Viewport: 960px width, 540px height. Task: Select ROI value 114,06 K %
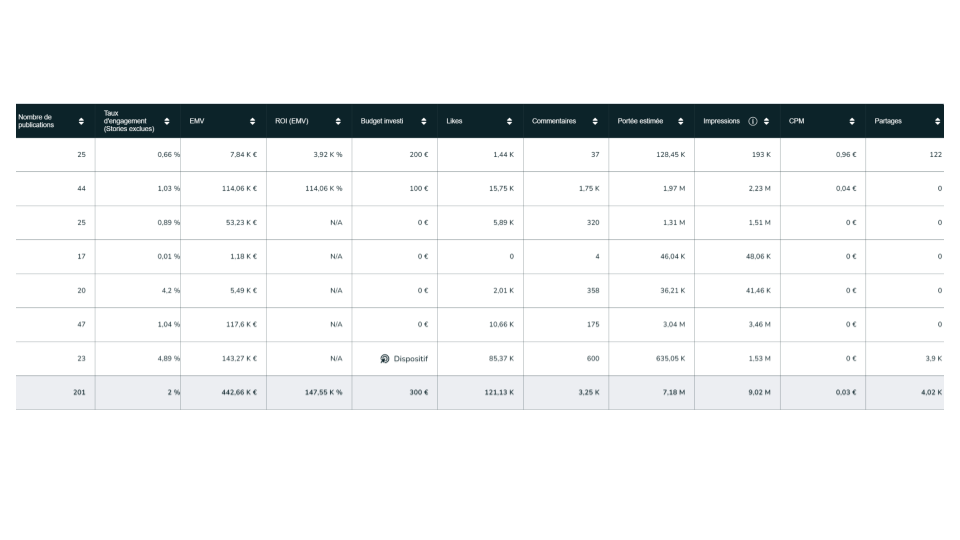(x=324, y=189)
